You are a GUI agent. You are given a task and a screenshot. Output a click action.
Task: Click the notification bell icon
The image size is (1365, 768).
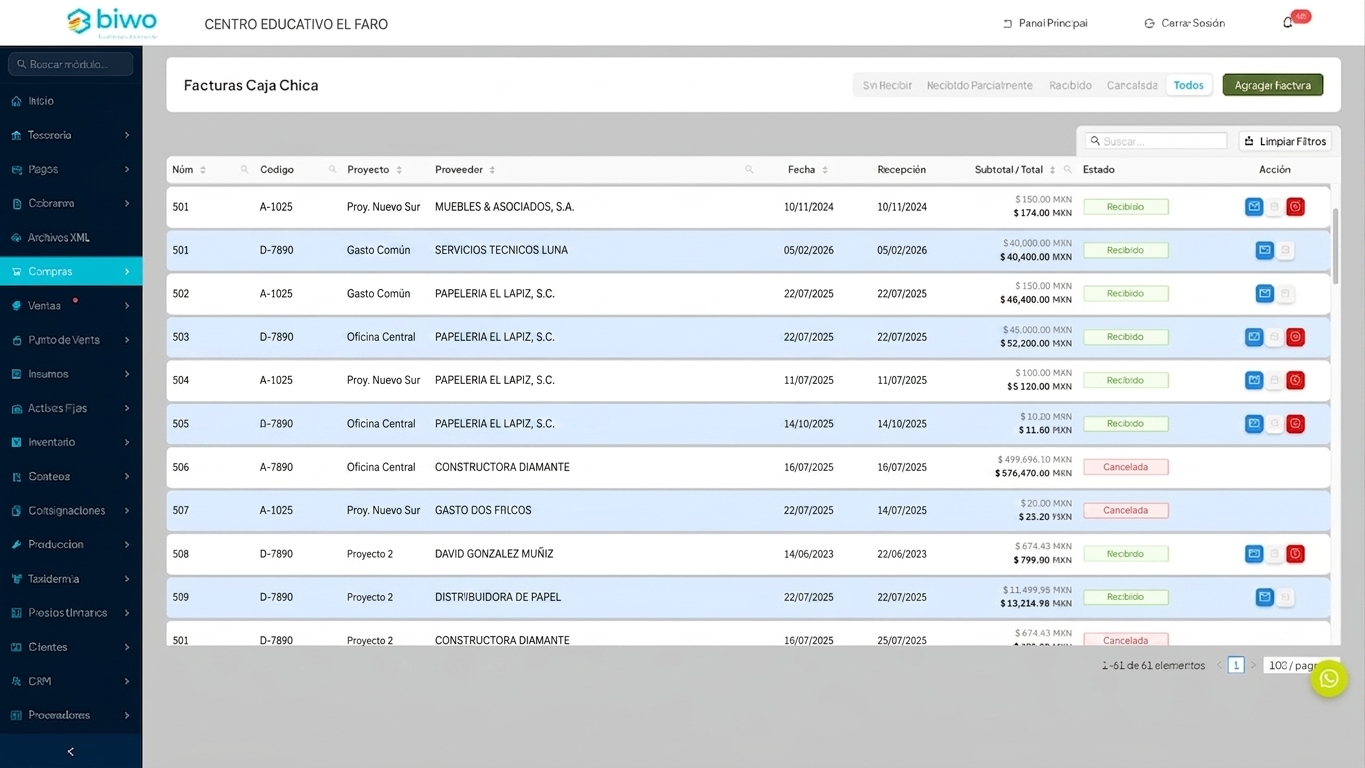pyautogui.click(x=1287, y=23)
